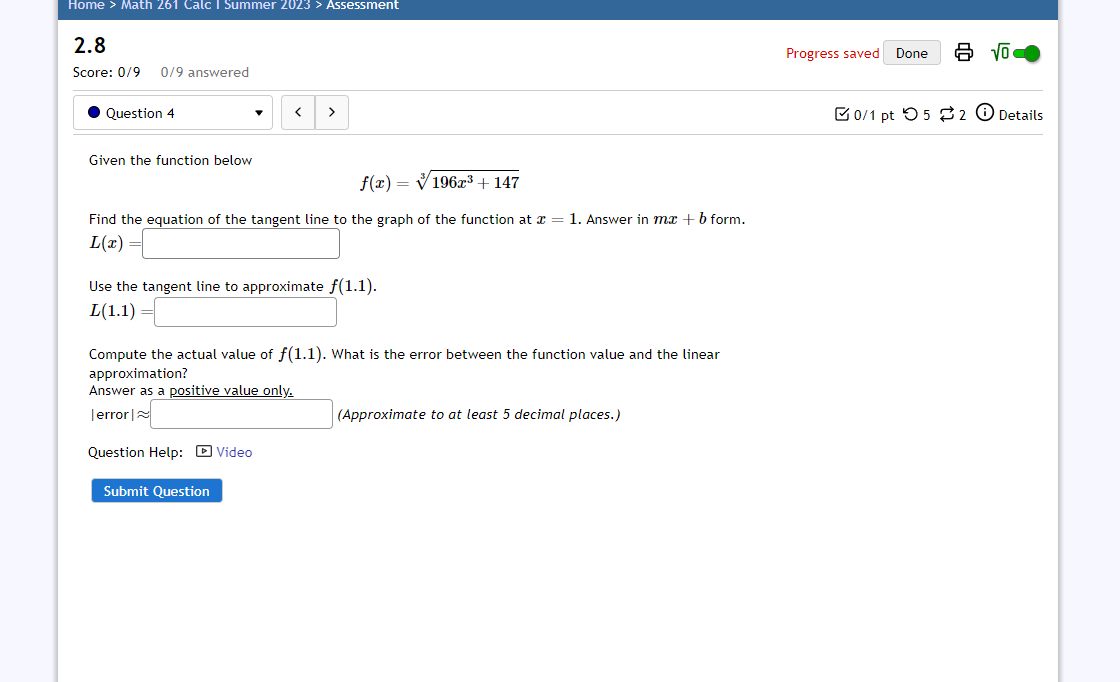
Task: Click the printer icon to print the assessment
Action: [963, 52]
